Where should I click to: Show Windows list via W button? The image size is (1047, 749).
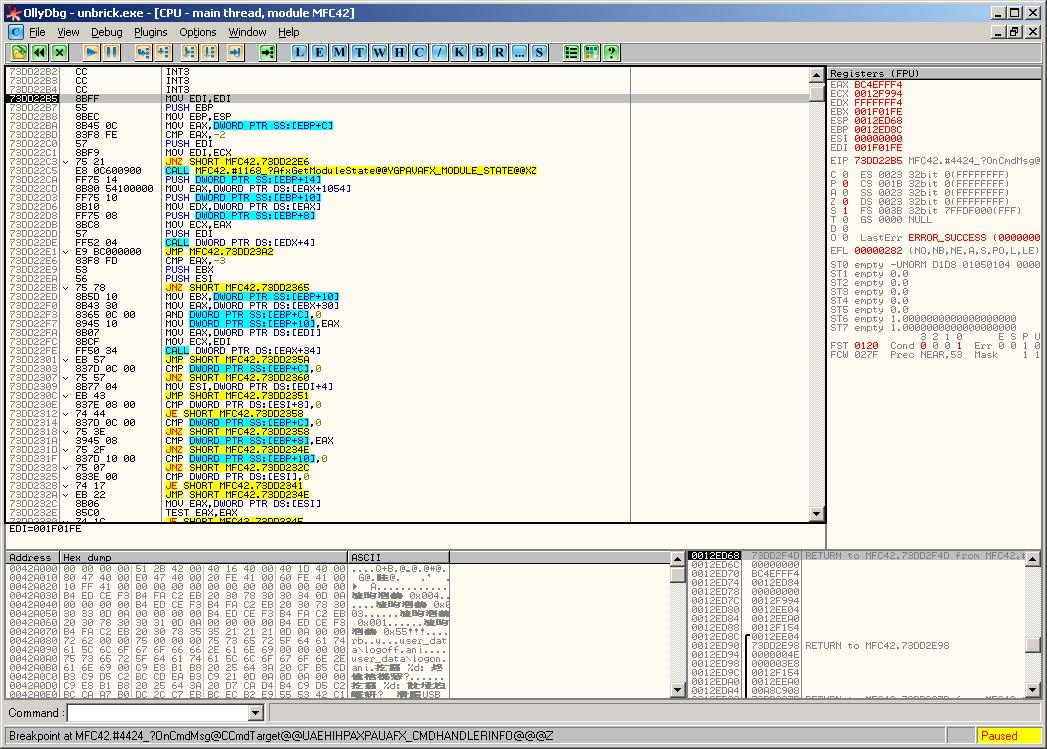point(379,53)
